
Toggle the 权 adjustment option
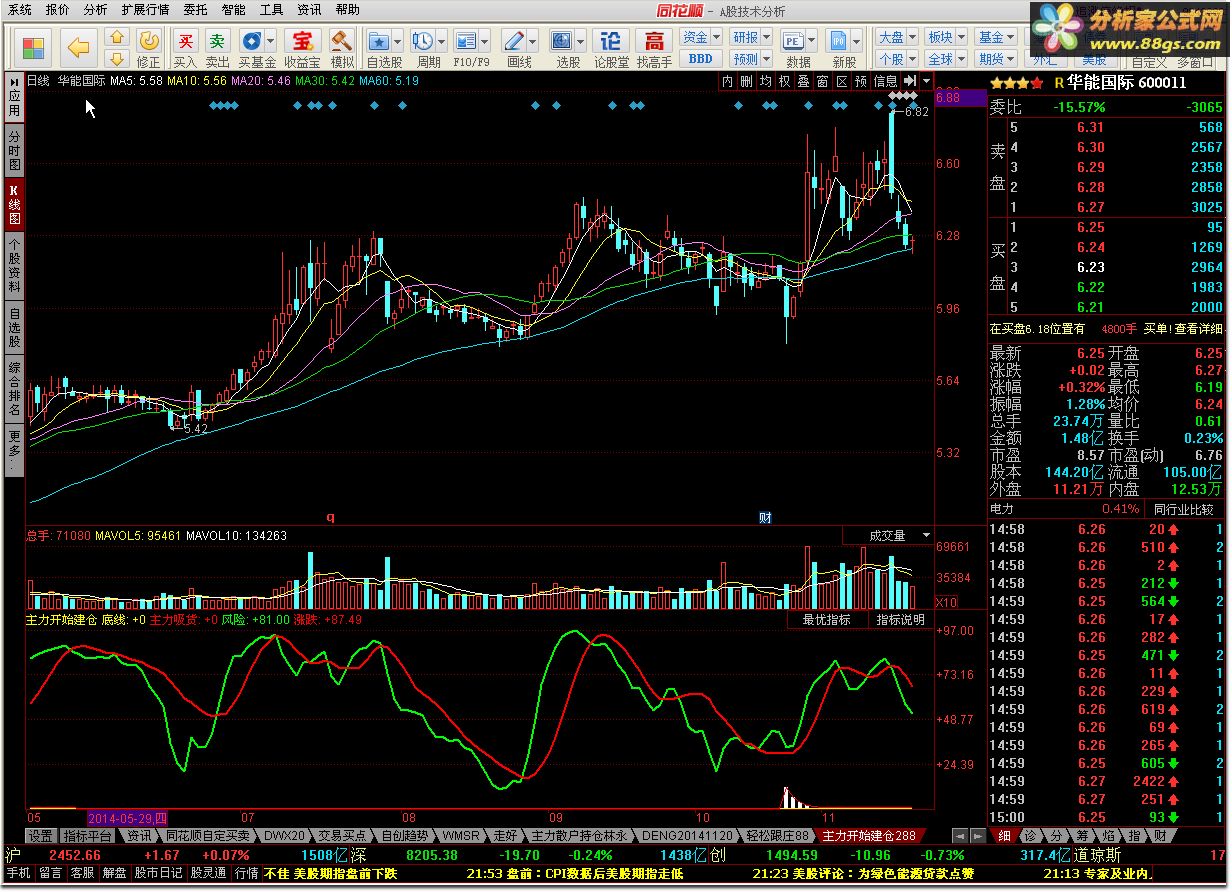tap(785, 81)
